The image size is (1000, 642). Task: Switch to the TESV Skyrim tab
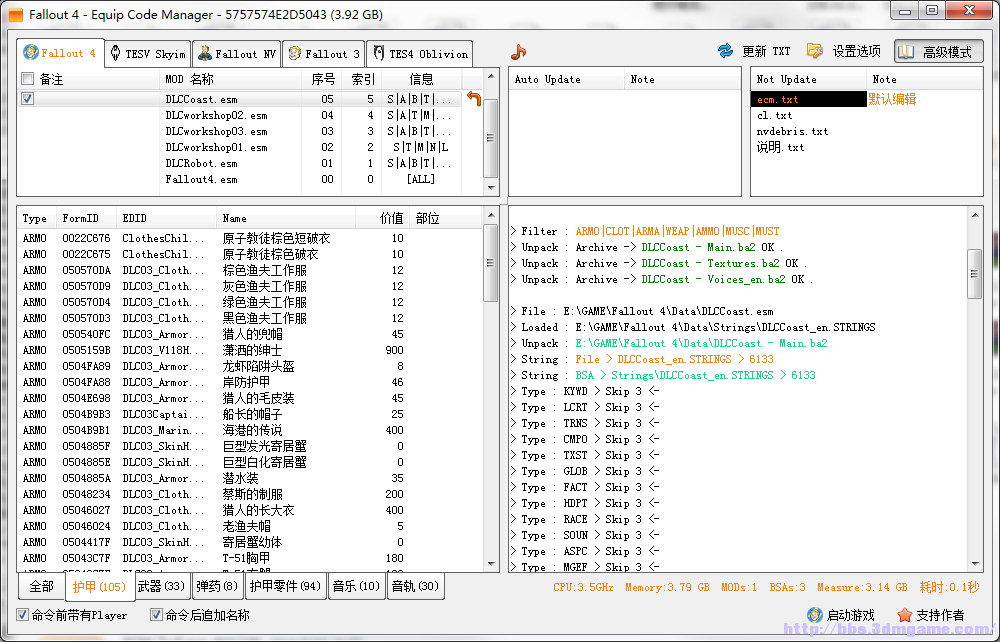pos(147,54)
